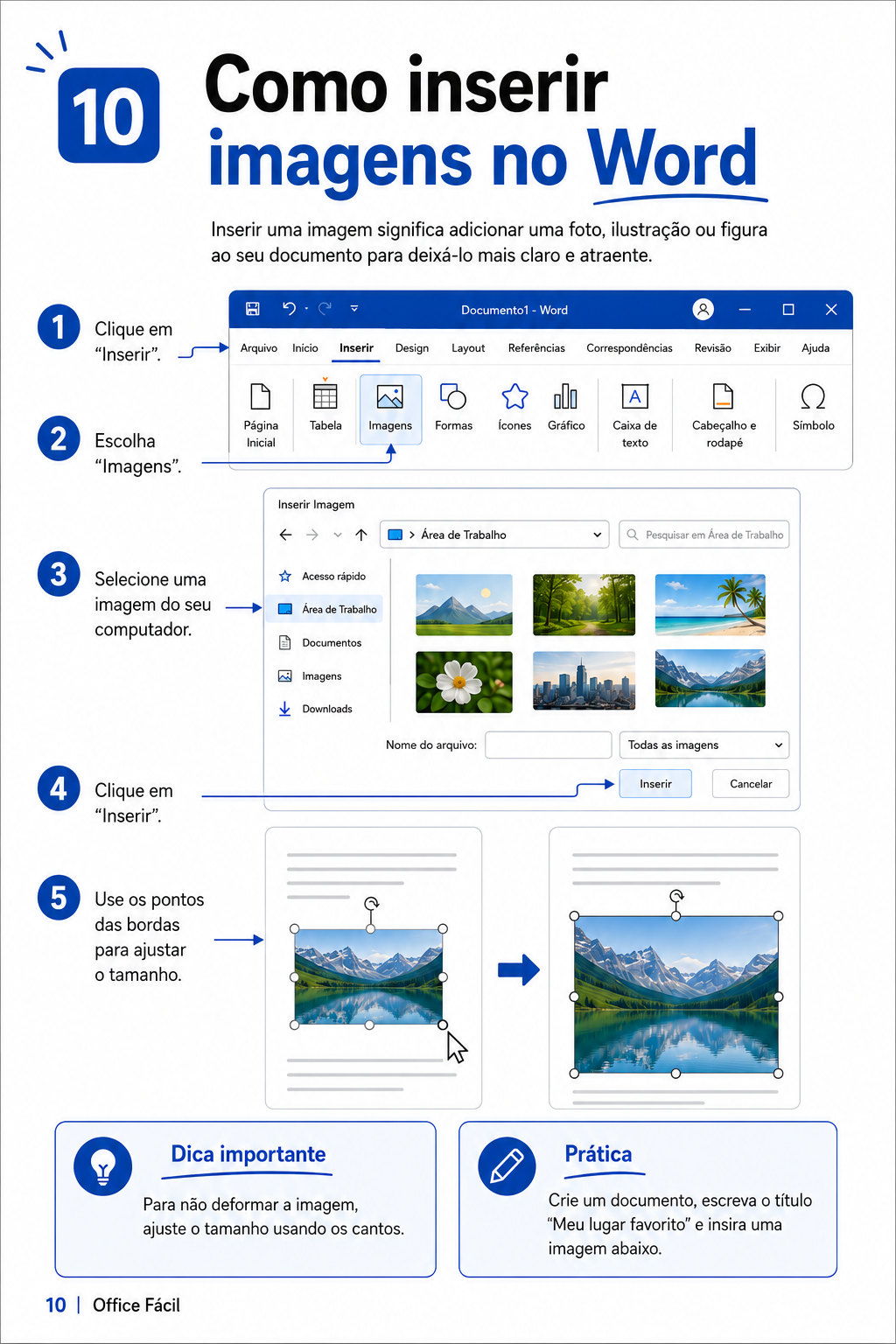Open the Ajuda tab
Viewport: 896px width, 1344px height.
[x=815, y=348]
